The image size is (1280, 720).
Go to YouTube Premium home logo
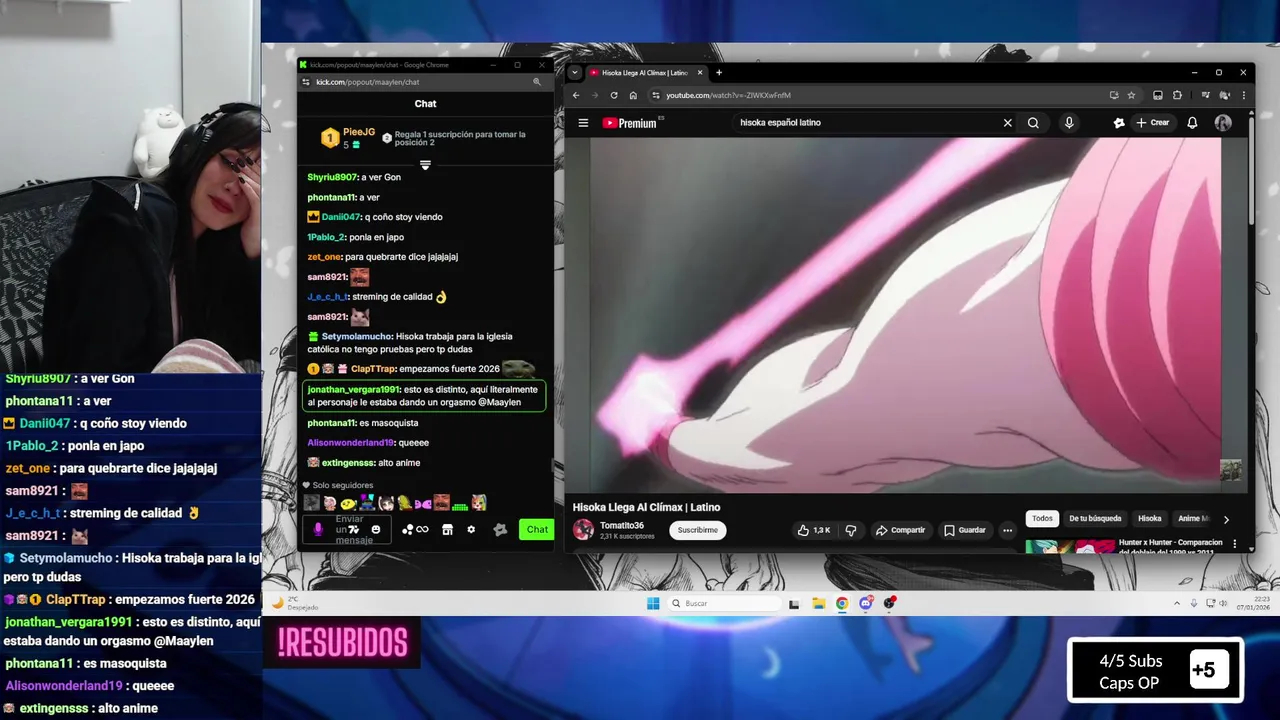[629, 123]
